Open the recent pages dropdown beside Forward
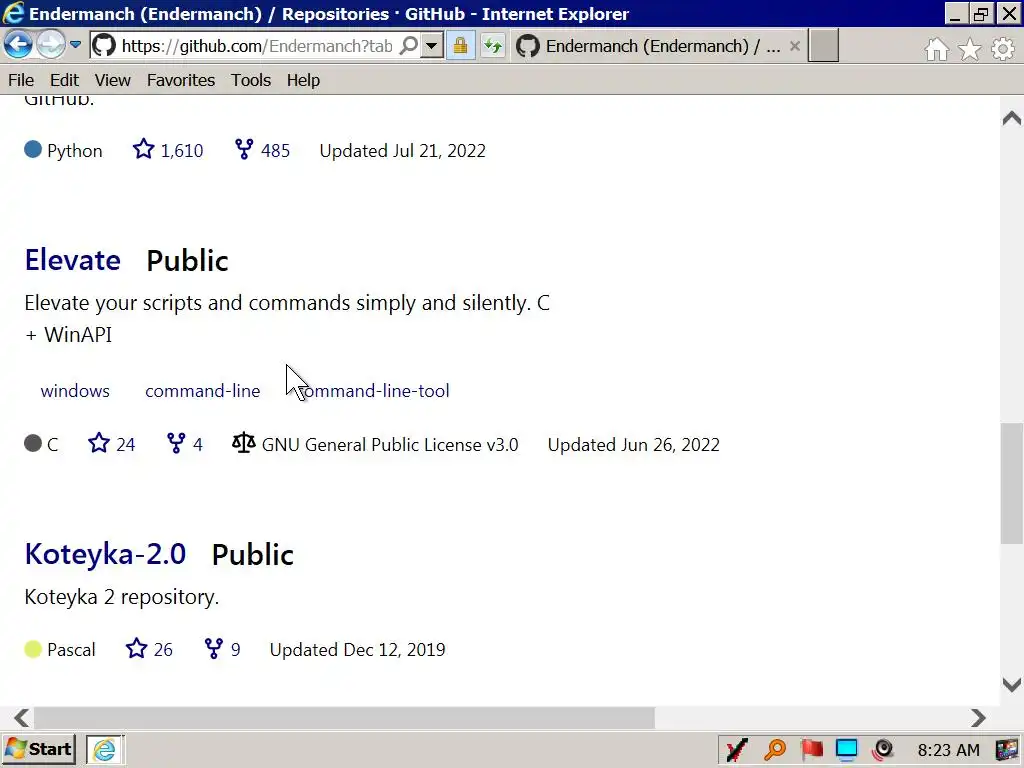The image size is (1024, 768). coord(75,45)
